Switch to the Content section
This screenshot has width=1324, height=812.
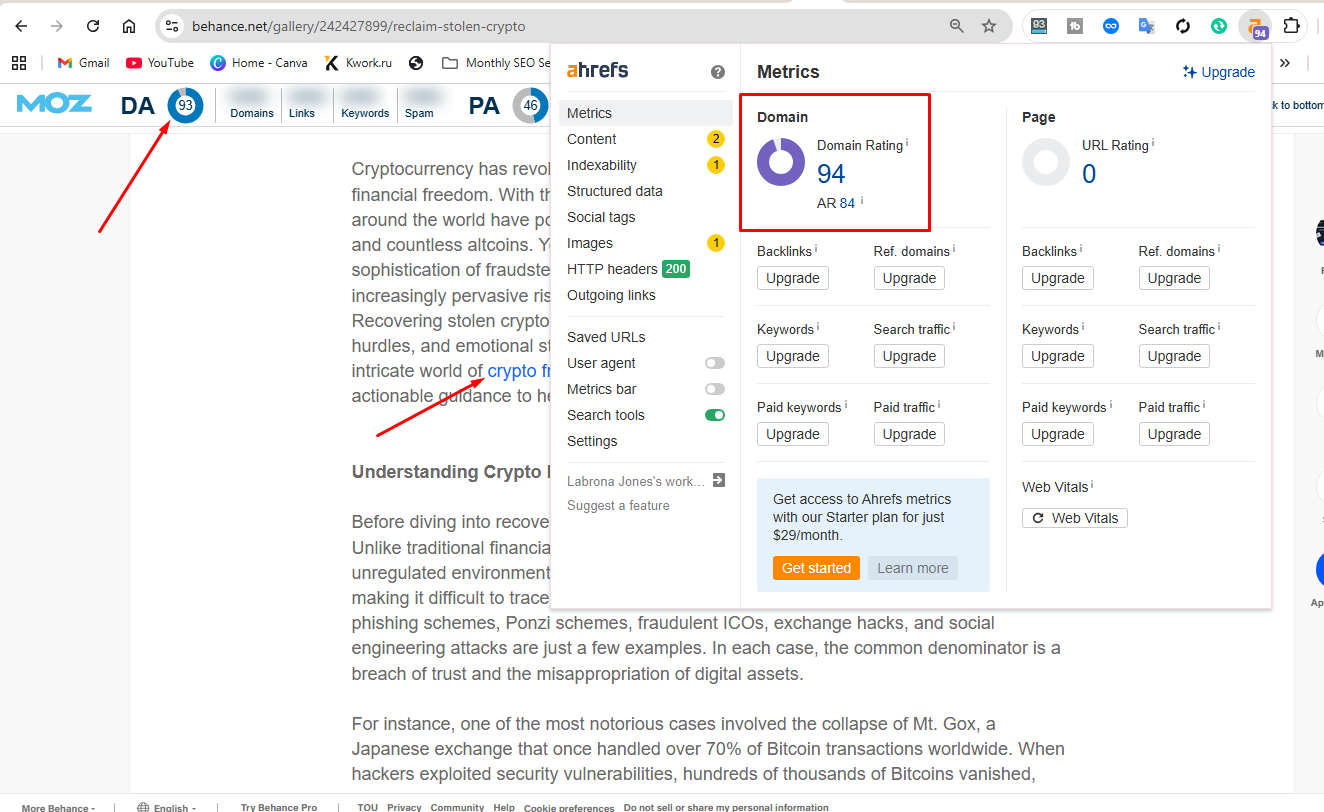pos(591,138)
